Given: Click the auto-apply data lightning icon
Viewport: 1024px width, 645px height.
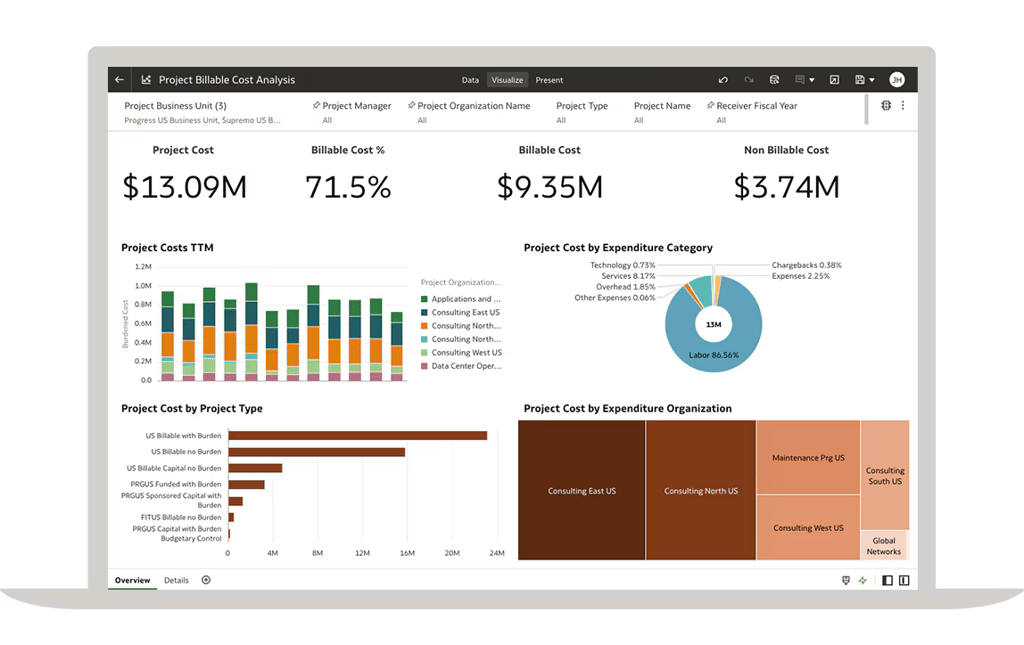Looking at the screenshot, I should (x=863, y=580).
